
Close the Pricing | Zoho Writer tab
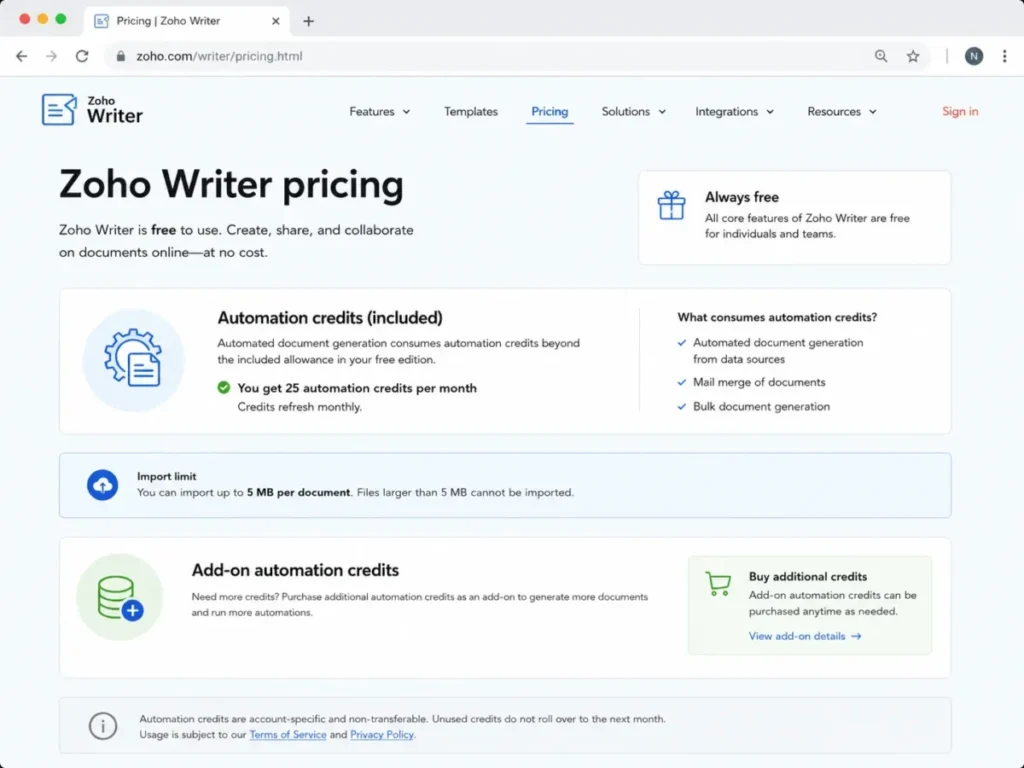(276, 21)
